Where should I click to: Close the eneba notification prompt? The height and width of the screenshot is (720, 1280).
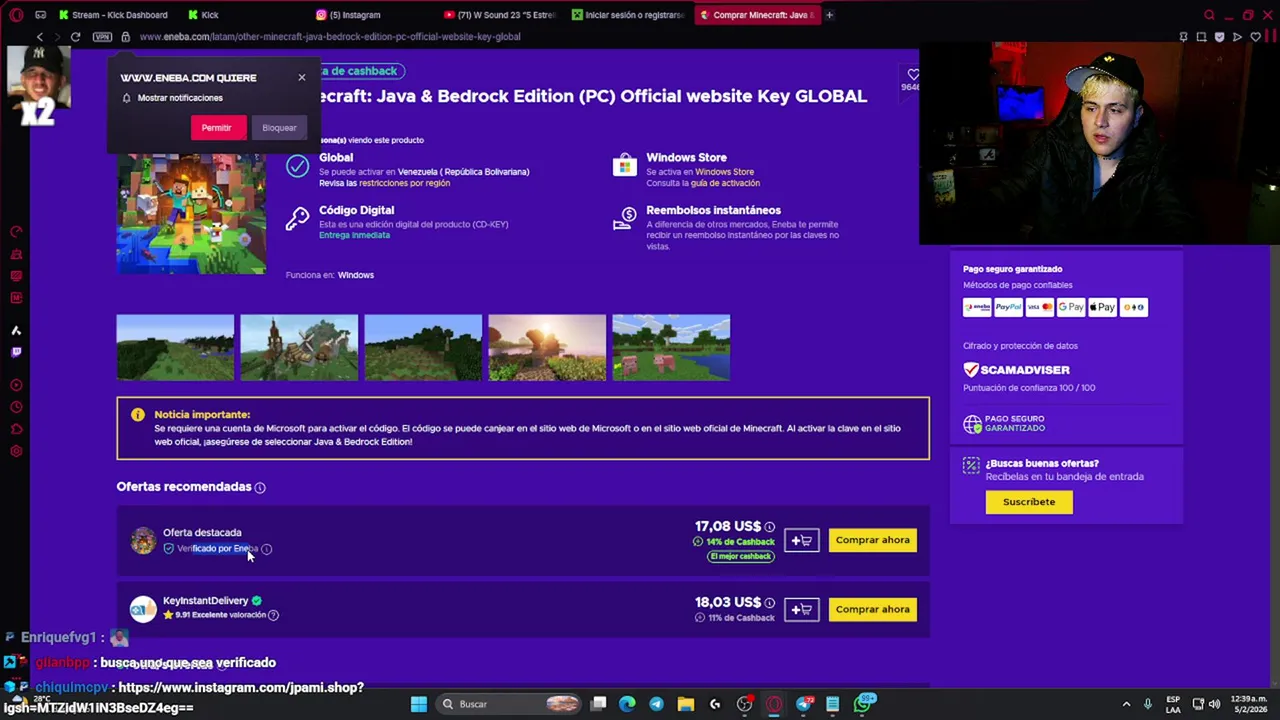(302, 77)
